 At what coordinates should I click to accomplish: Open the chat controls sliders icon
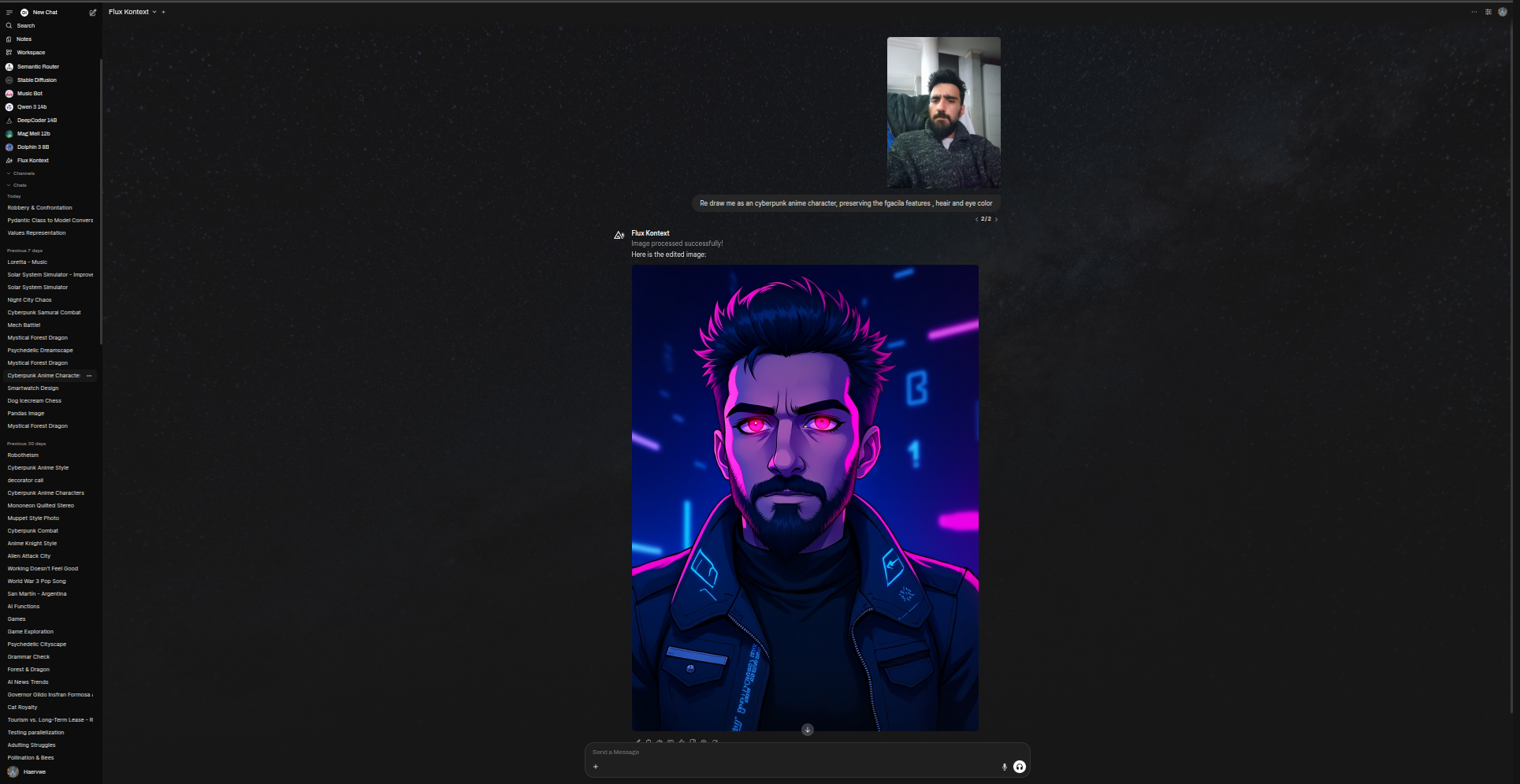coord(1488,12)
